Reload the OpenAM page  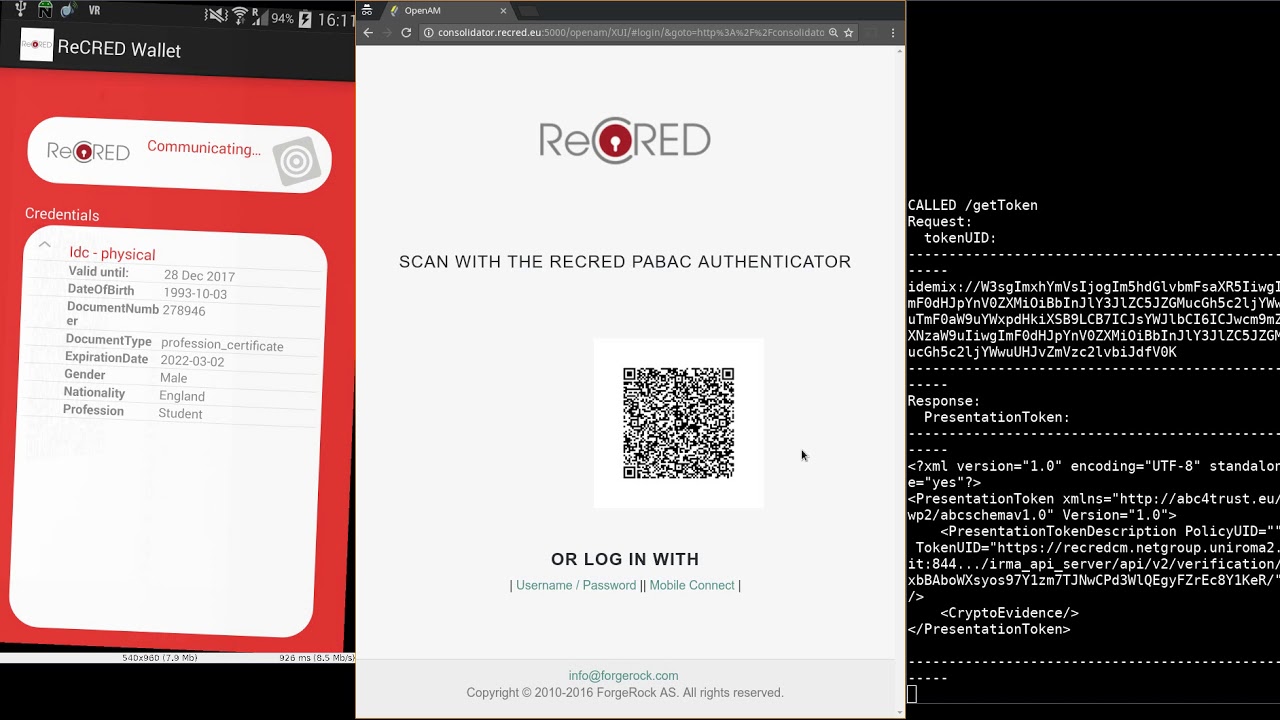406,32
